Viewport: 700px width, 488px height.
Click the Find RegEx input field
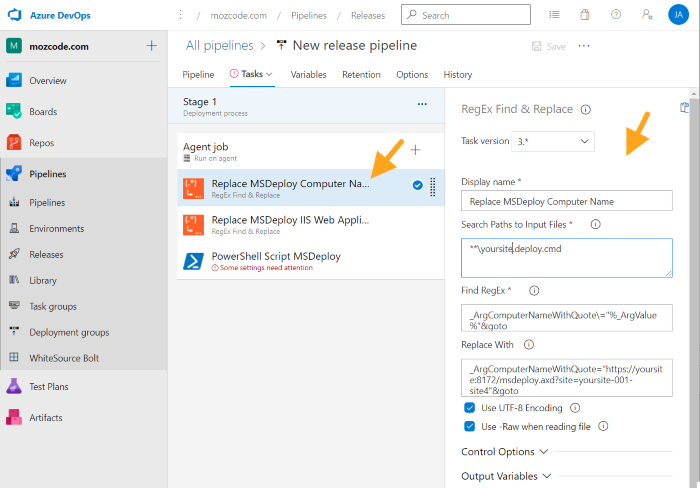[x=567, y=318]
